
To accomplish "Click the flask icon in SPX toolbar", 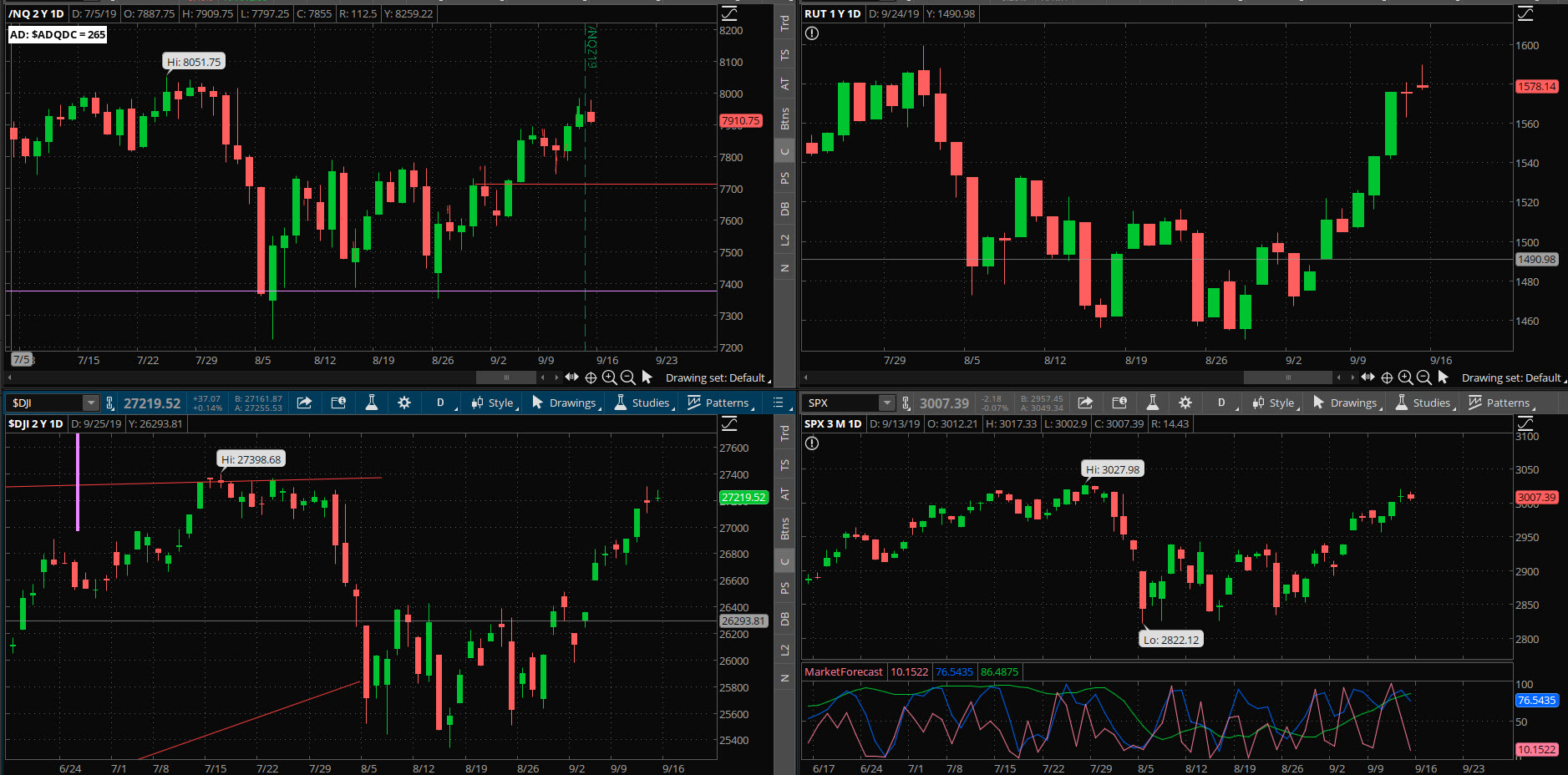I will pyautogui.click(x=1153, y=403).
